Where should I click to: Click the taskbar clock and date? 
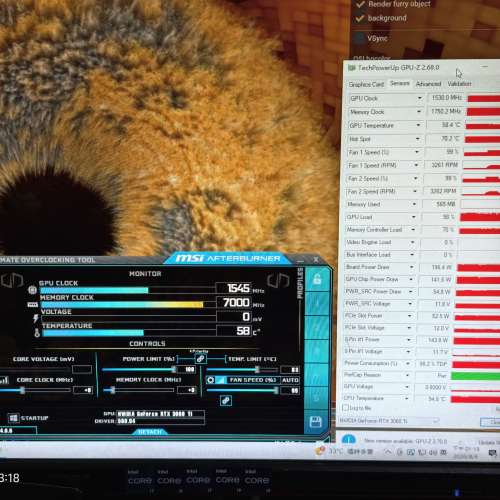pos(467,453)
